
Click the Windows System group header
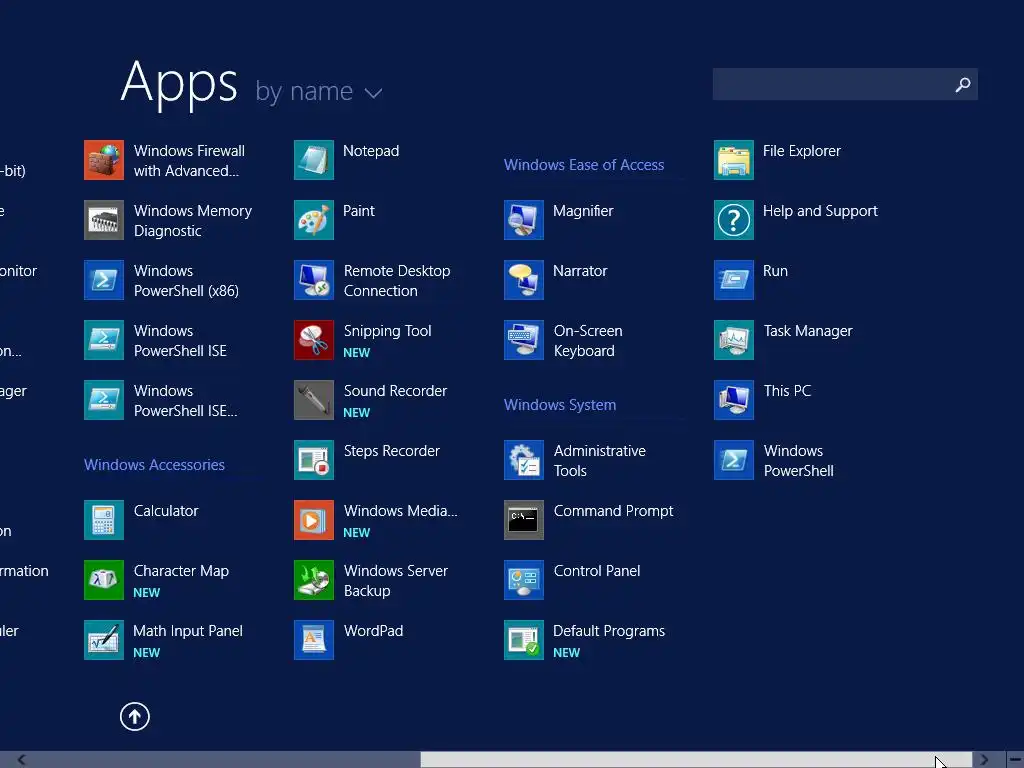pos(560,405)
